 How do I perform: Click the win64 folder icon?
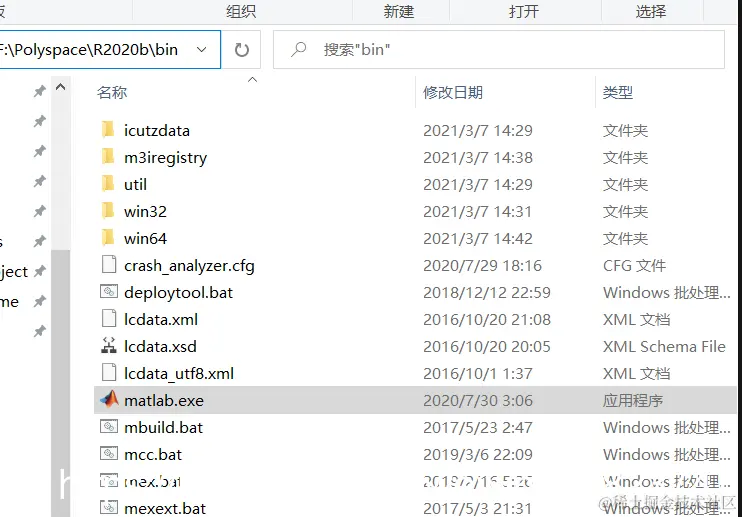tap(108, 237)
